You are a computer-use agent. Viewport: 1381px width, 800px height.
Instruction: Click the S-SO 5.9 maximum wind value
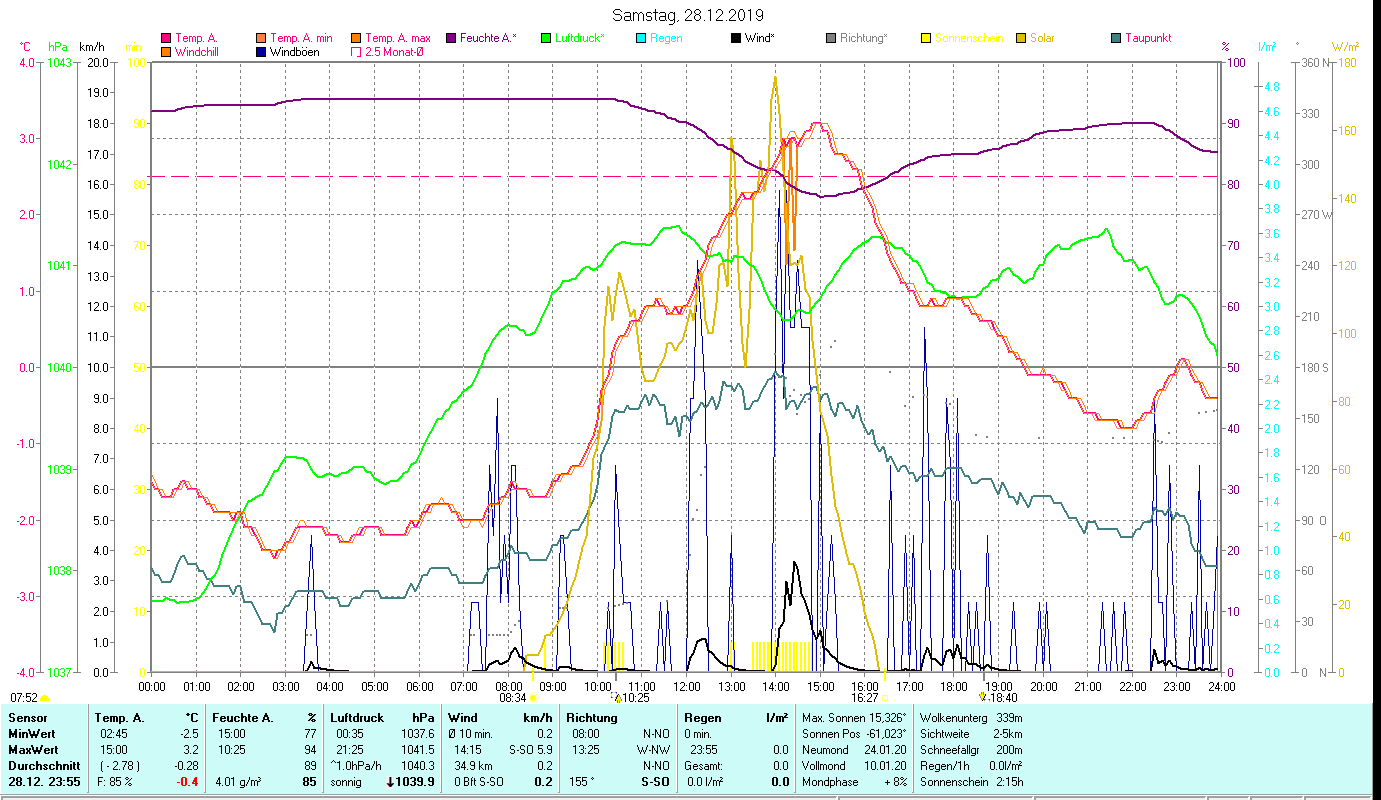tap(530, 749)
